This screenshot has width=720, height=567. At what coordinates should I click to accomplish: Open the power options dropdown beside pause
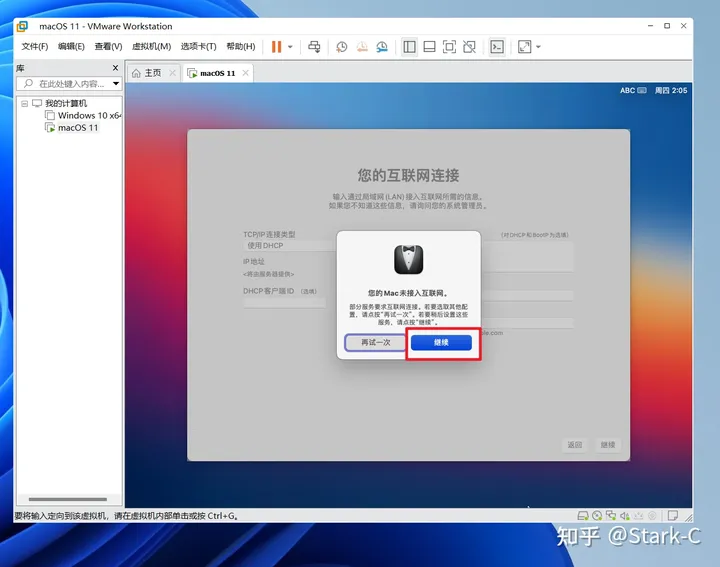pos(290,46)
